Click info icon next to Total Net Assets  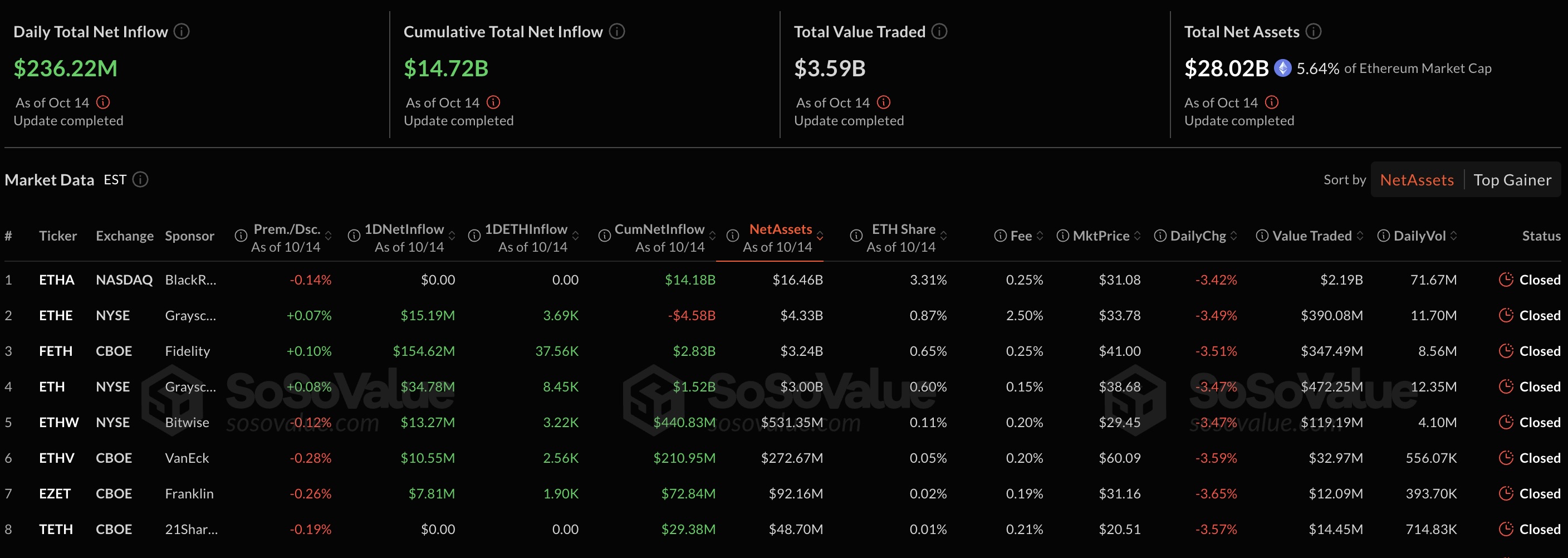point(1314,31)
